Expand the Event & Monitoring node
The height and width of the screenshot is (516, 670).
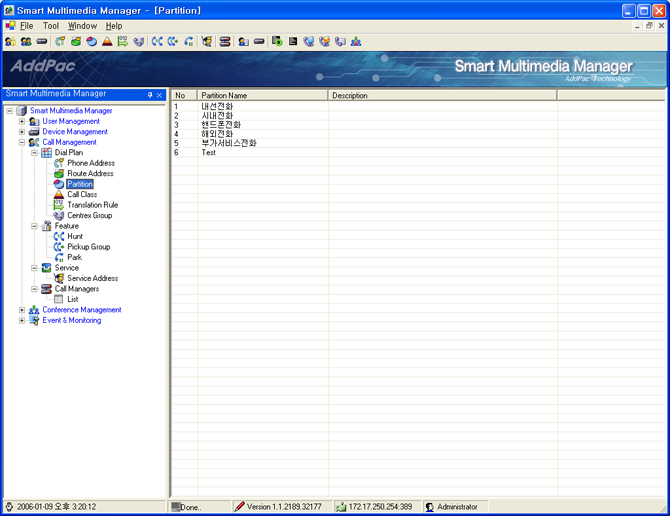(x=22, y=321)
